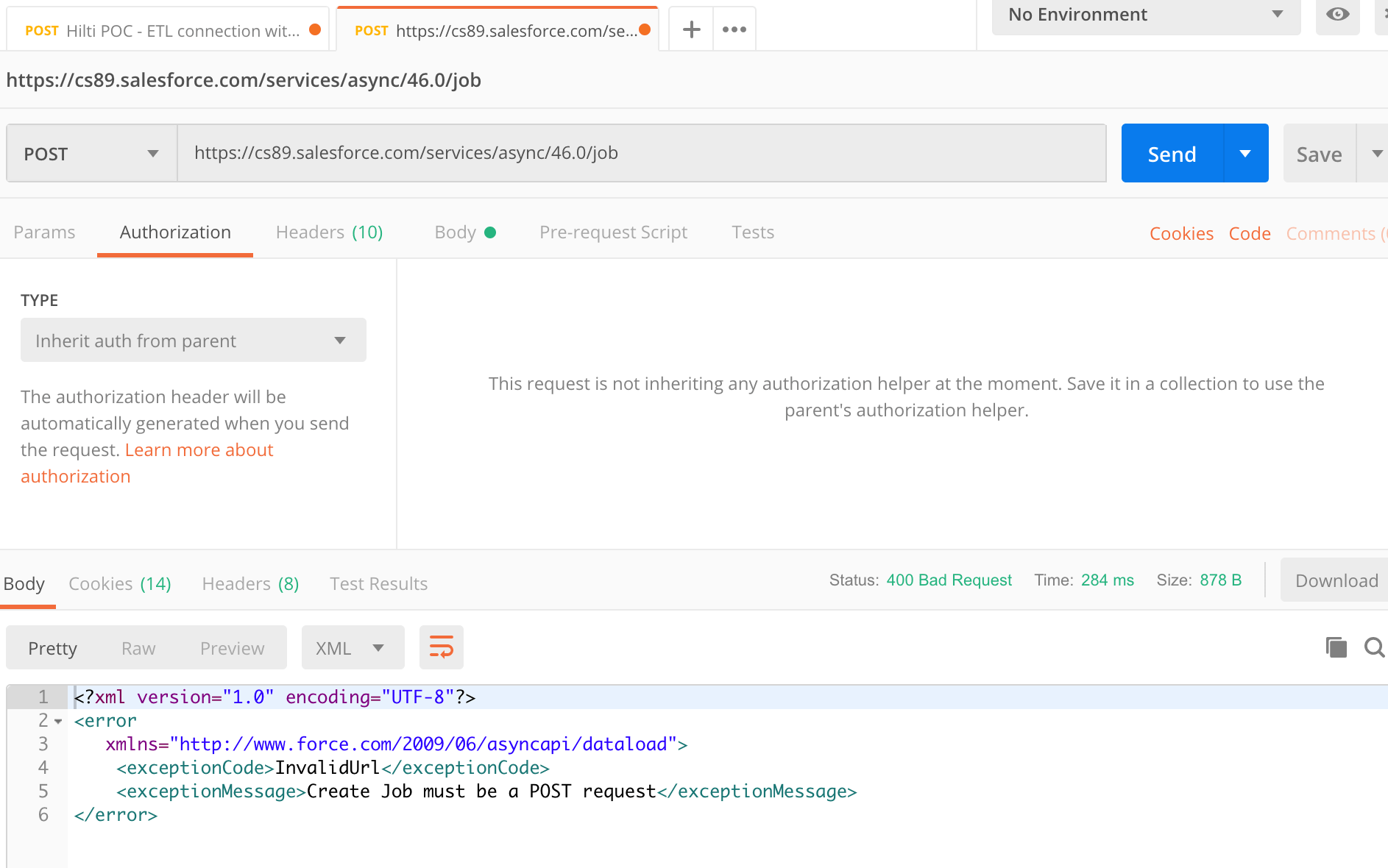Change response format XML dropdown
The image size is (1388, 868).
click(x=353, y=647)
